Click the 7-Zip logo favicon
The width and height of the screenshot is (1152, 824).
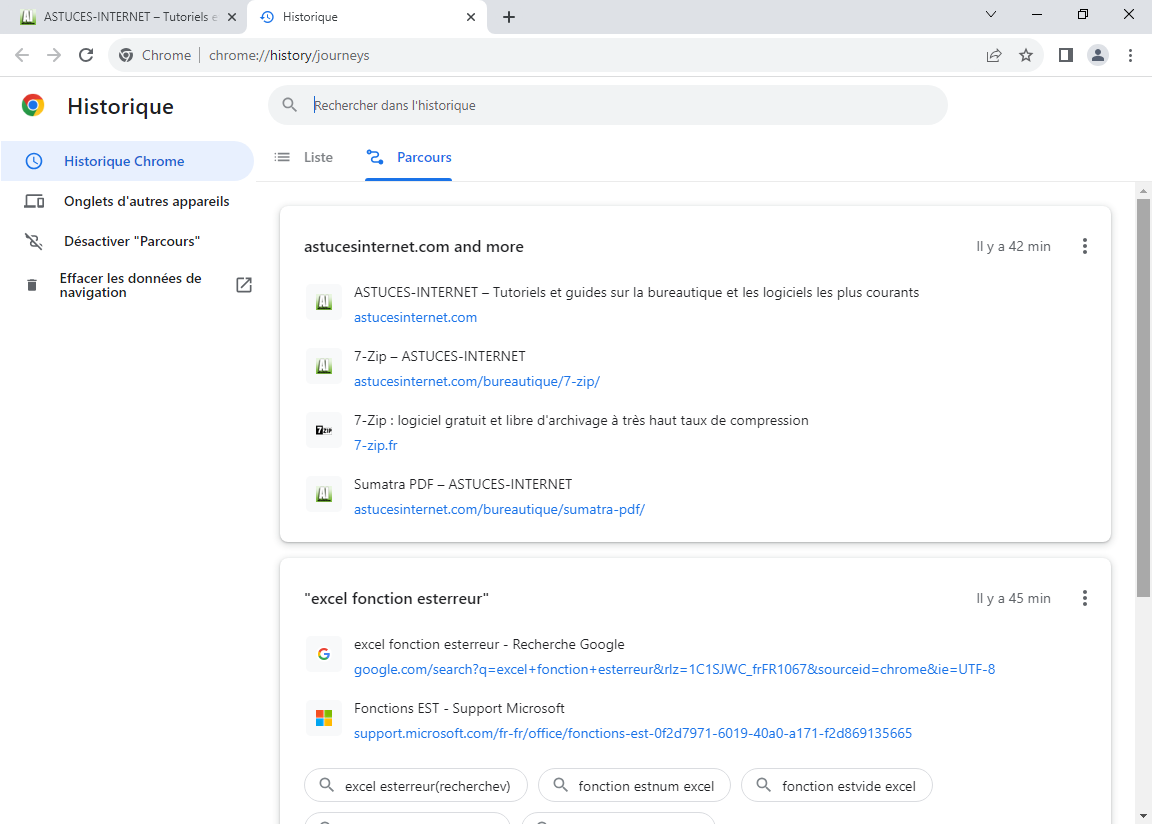(x=324, y=430)
